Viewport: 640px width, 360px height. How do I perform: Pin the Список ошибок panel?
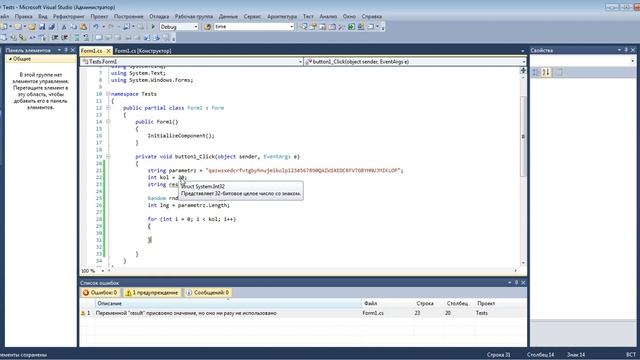click(516, 282)
